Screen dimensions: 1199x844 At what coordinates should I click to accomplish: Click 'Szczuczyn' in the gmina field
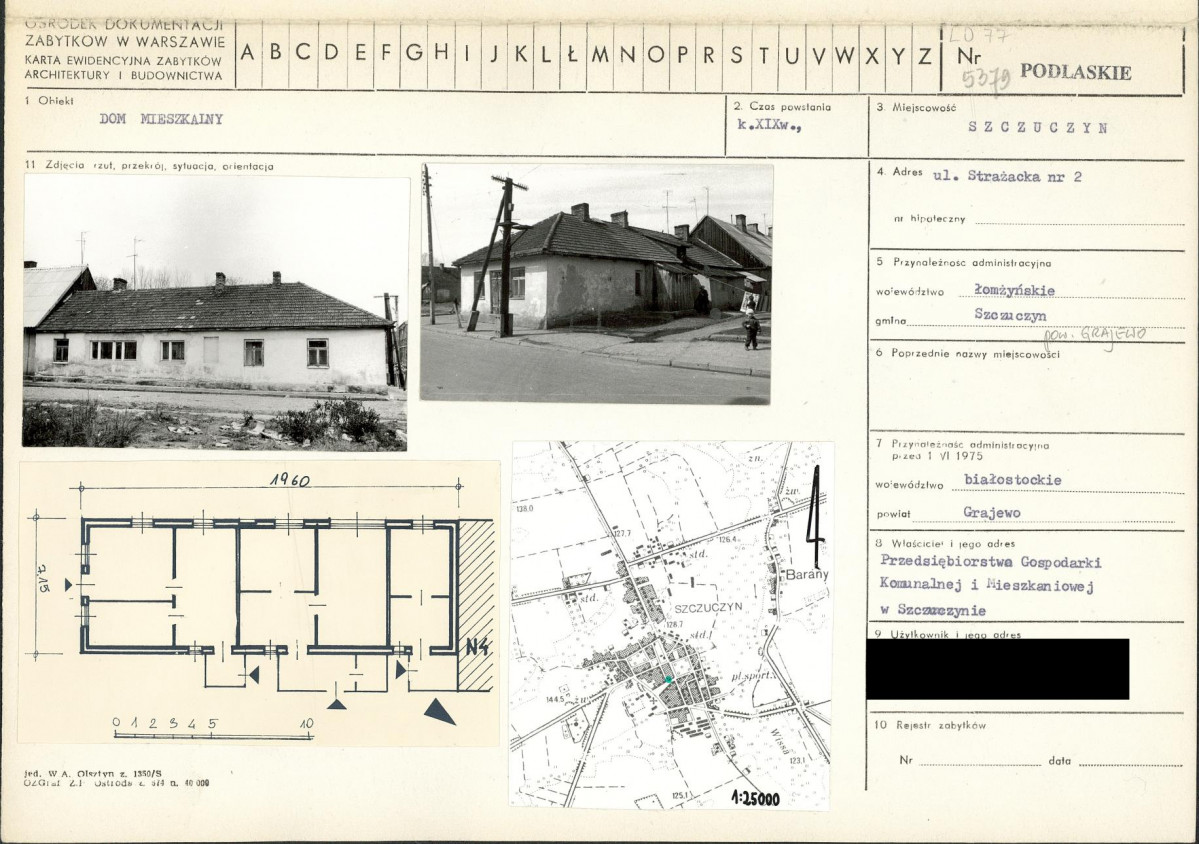[1010, 315]
